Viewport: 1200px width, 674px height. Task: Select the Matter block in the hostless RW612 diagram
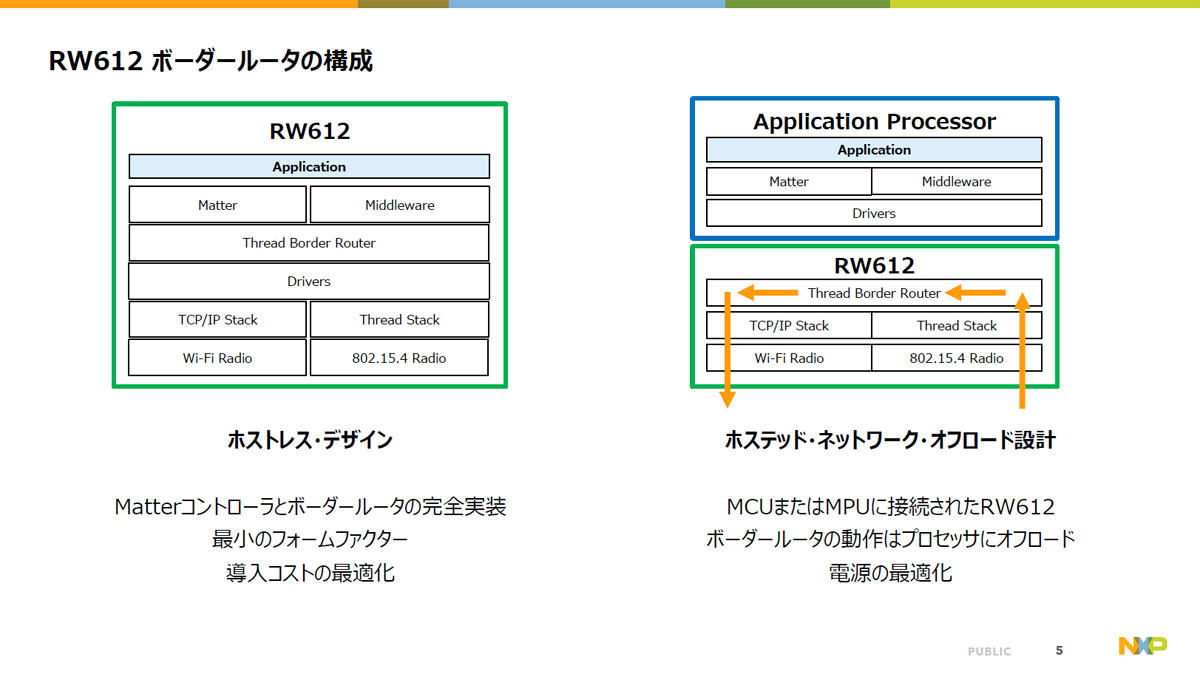217,205
